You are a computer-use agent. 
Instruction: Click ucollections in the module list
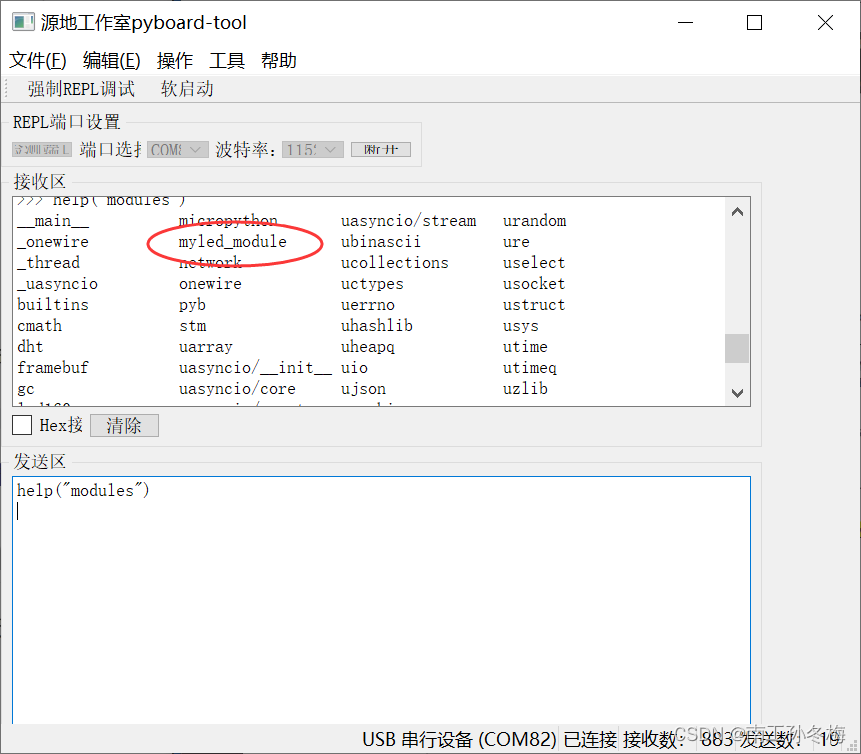[395, 262]
